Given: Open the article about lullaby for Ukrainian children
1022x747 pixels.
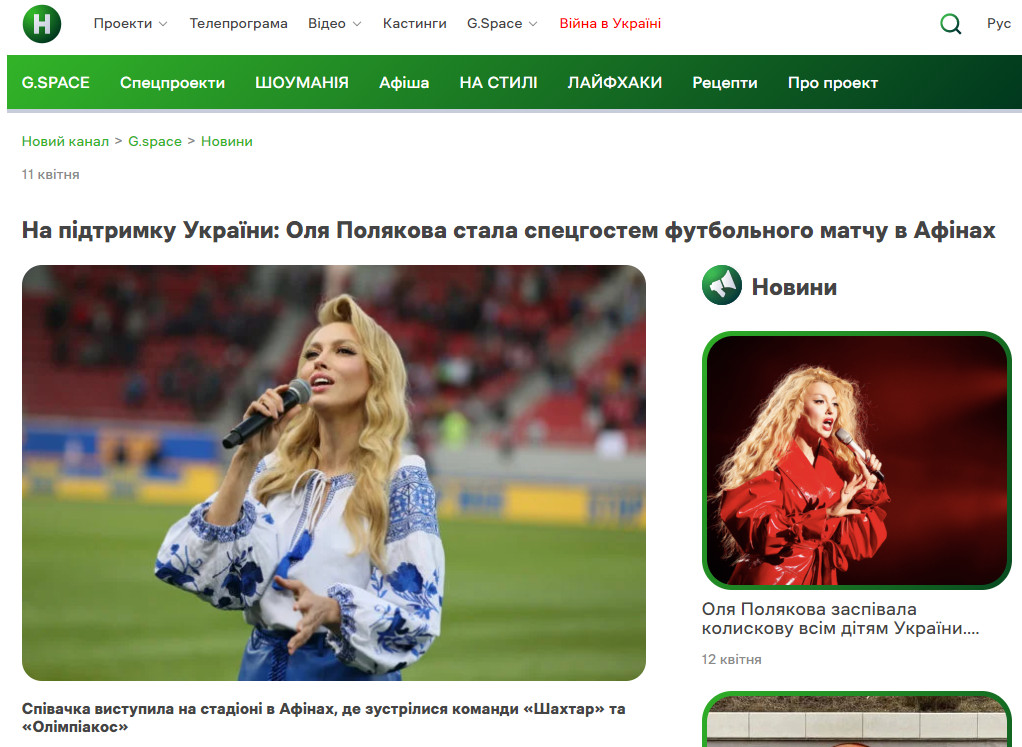Looking at the screenshot, I should [x=838, y=619].
